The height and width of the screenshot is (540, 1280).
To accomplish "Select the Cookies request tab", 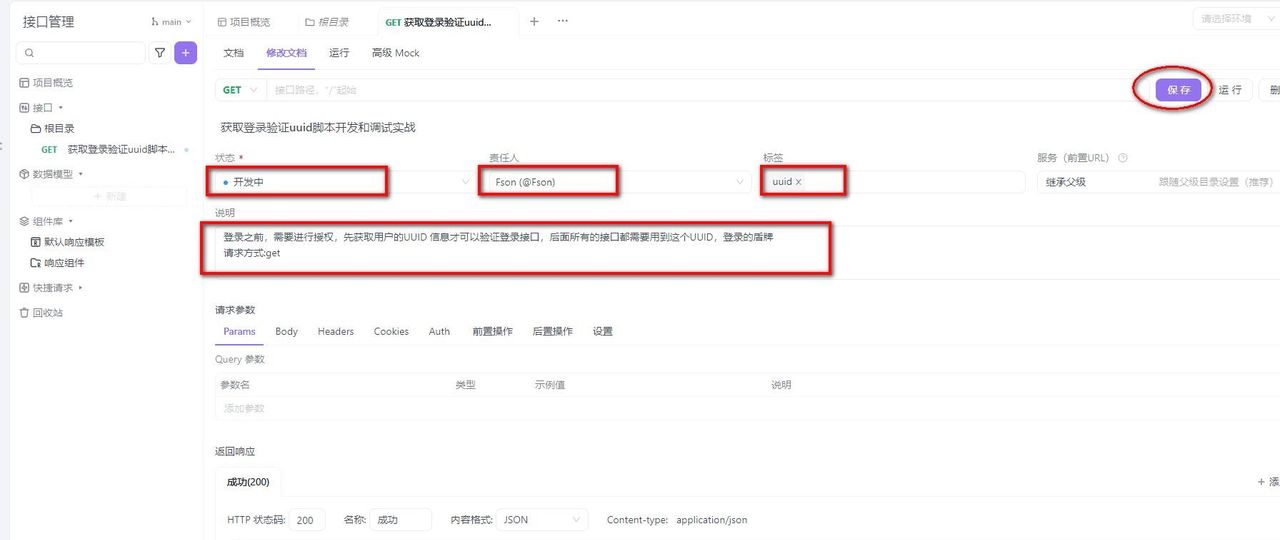I will [x=391, y=331].
